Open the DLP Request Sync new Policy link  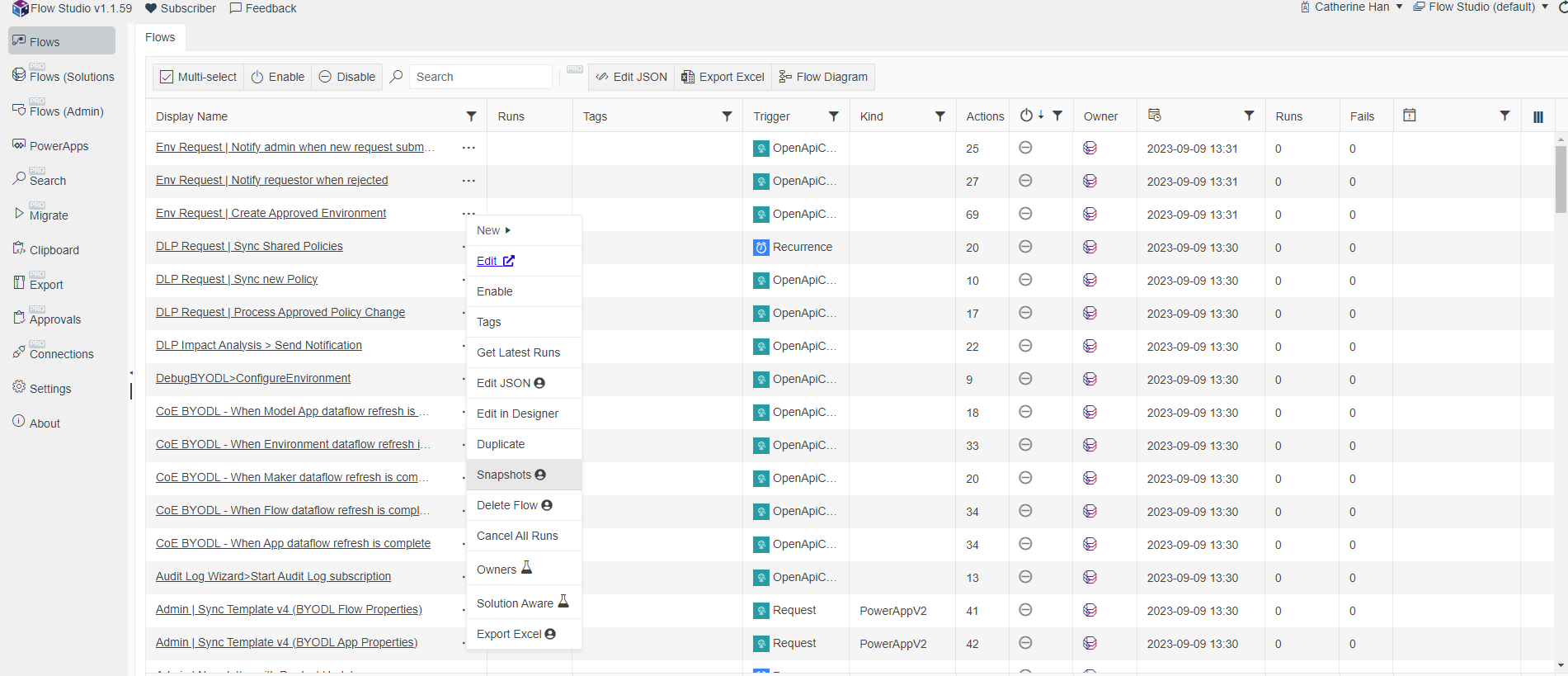[237, 279]
